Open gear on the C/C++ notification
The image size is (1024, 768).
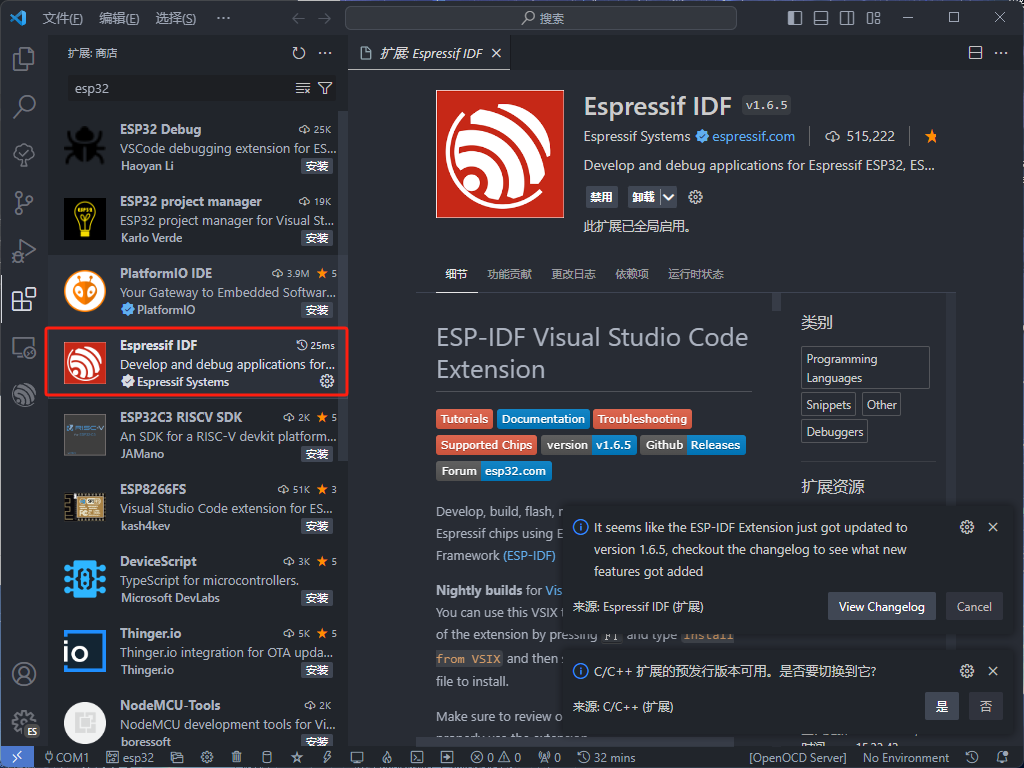point(967,671)
